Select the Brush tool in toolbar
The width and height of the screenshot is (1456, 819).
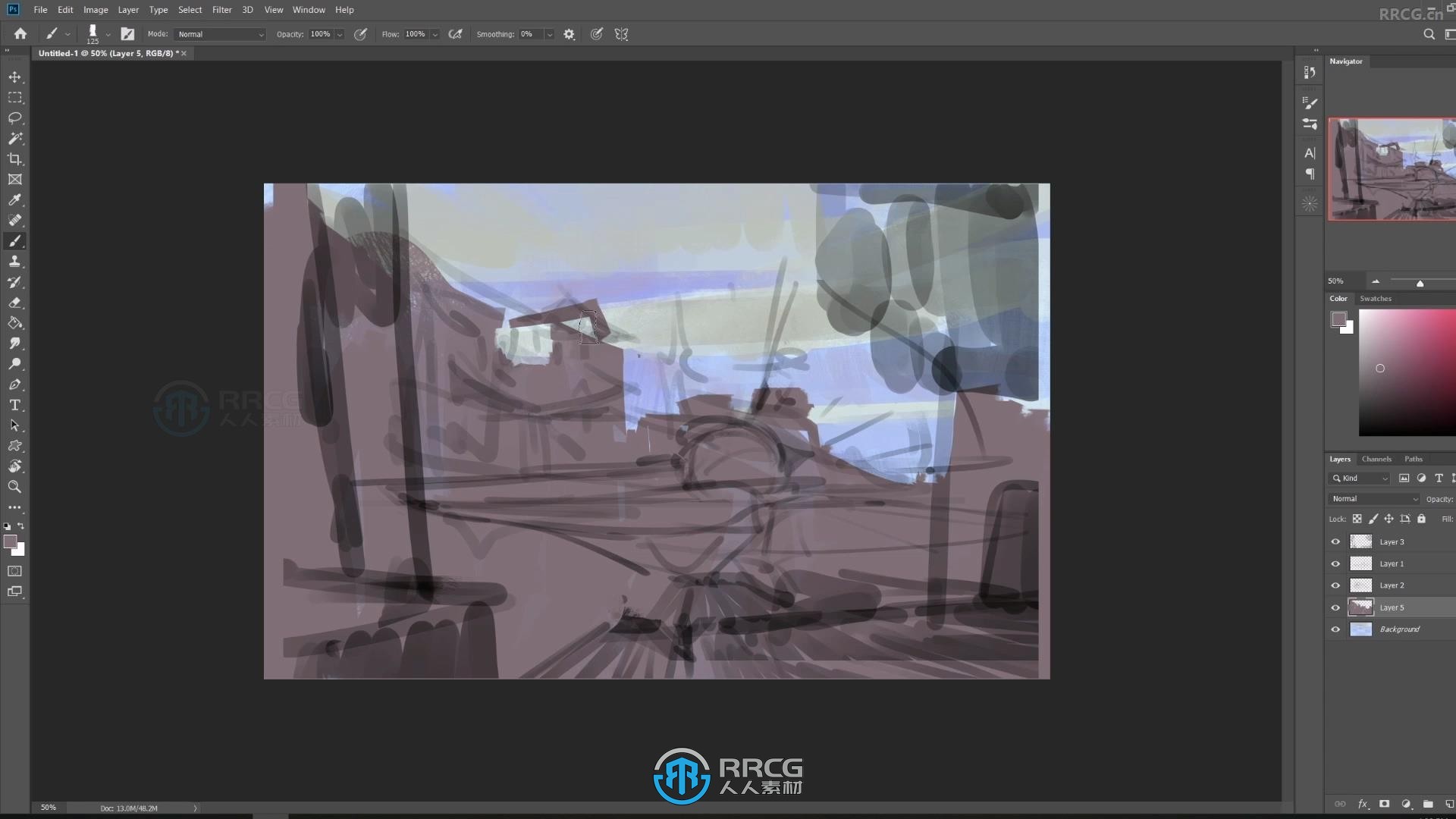[x=14, y=241]
